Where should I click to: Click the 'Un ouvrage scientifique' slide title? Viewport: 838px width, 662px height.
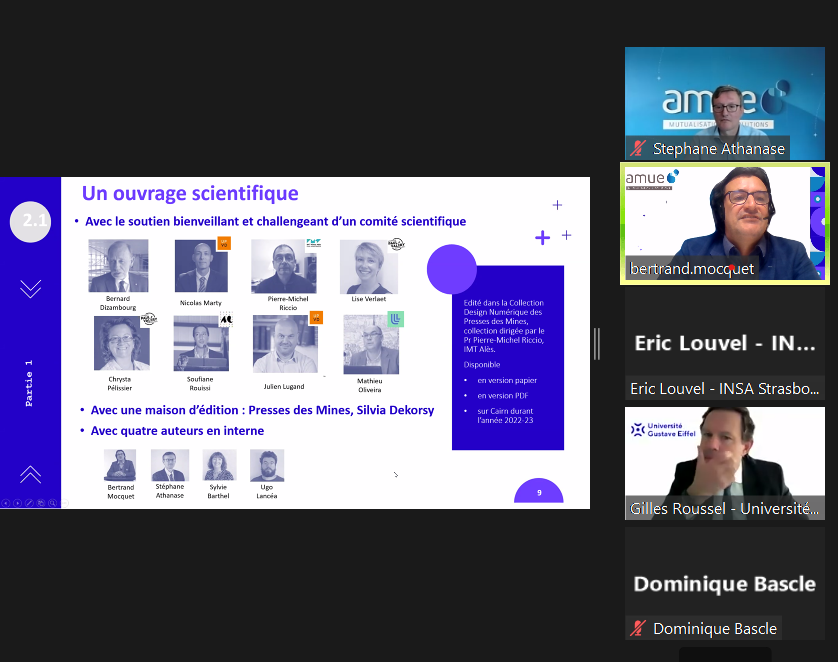coord(190,193)
